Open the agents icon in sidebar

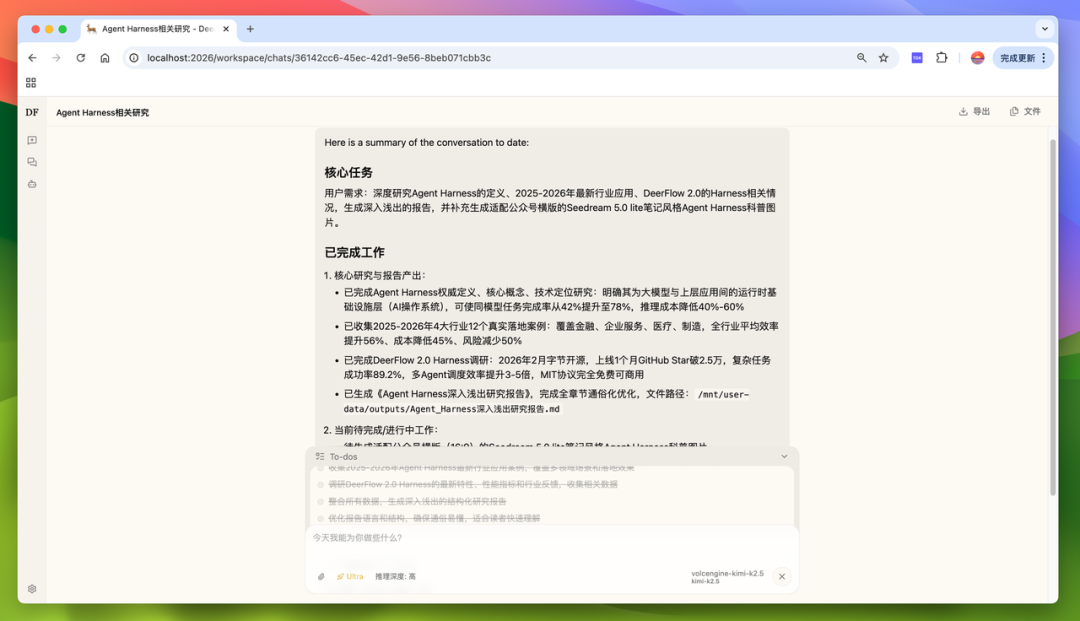click(x=32, y=185)
